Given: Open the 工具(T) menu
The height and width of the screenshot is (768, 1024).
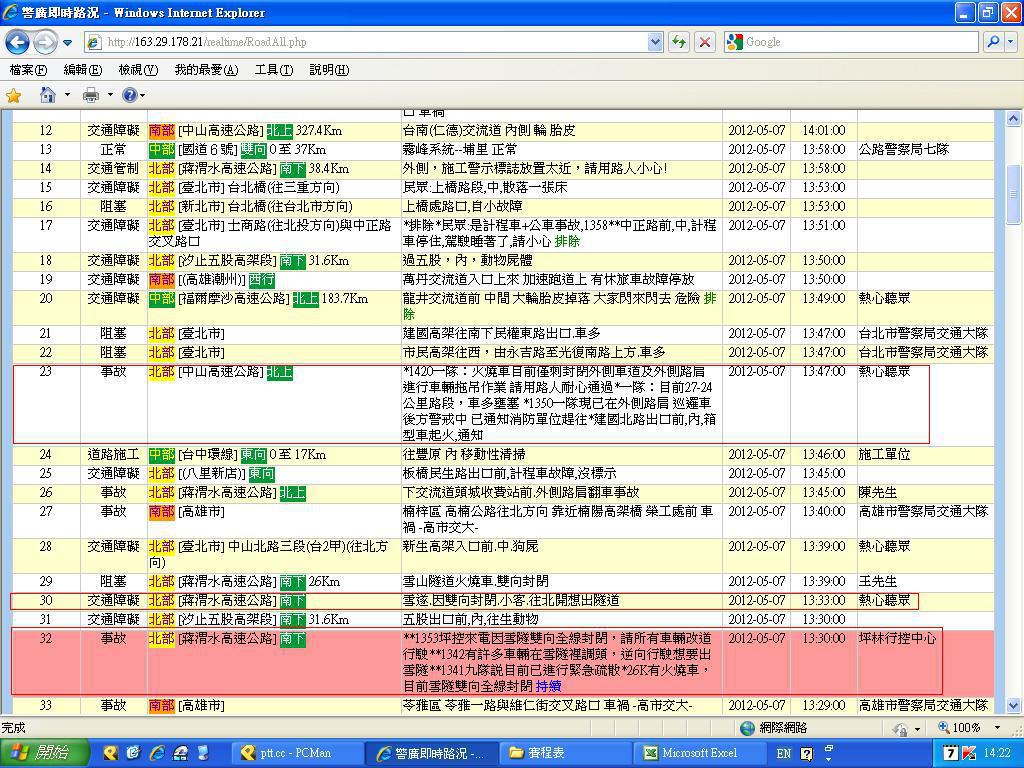Looking at the screenshot, I should pos(273,70).
